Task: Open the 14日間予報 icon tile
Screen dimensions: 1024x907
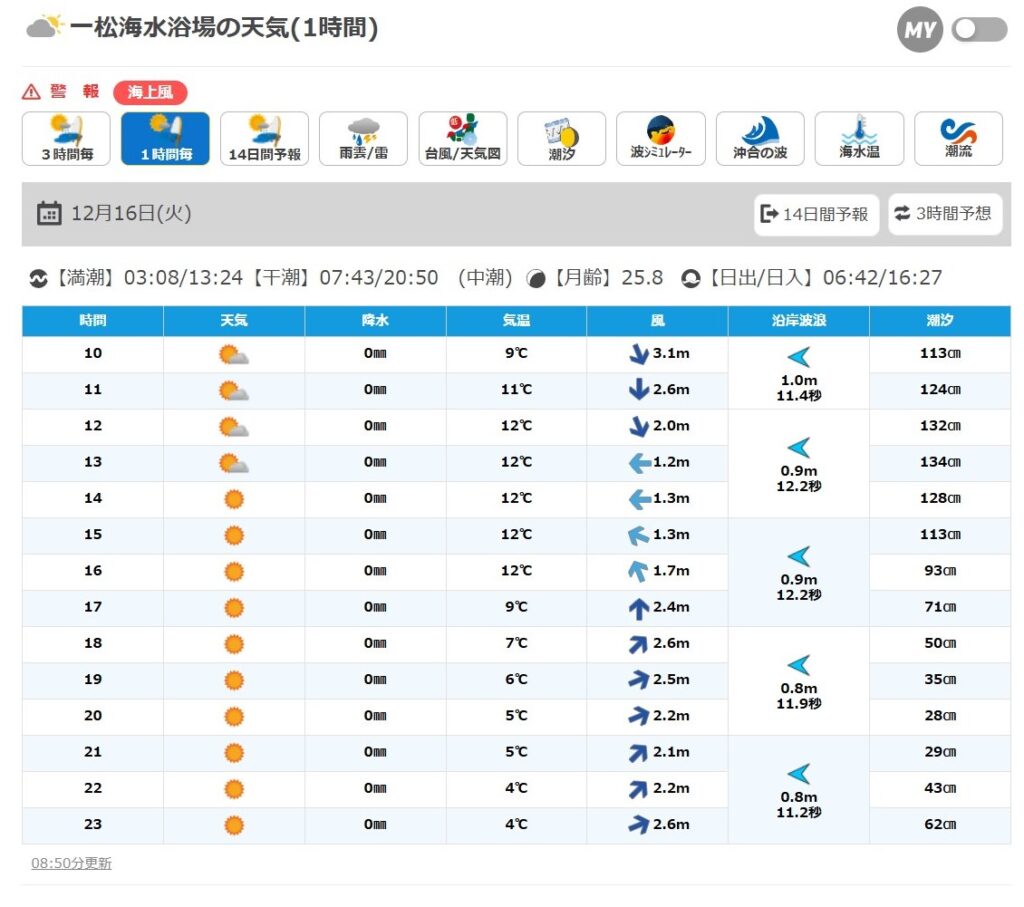Action: [264, 138]
